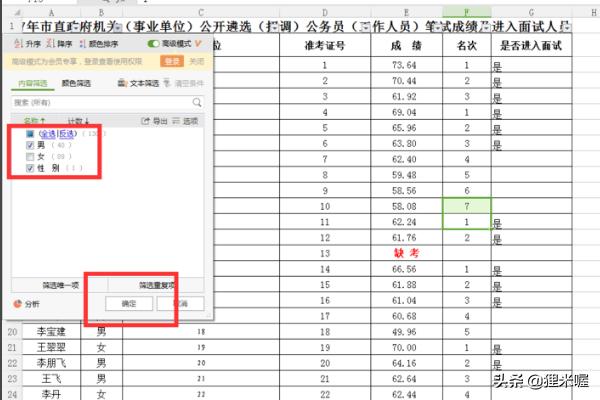Select the score cell 58.08
The image size is (600, 400).
pos(406,206)
